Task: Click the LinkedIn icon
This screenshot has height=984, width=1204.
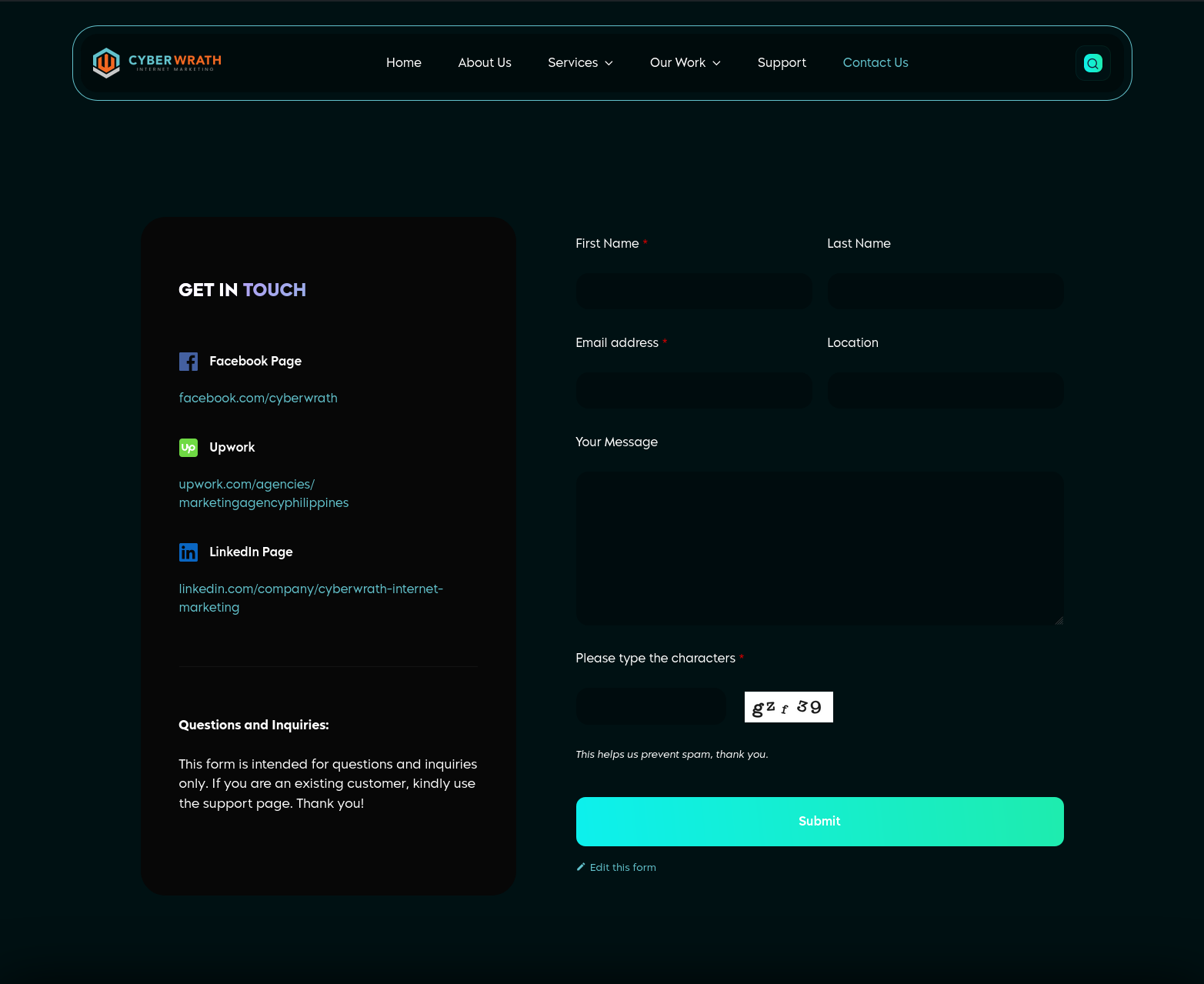Action: point(188,552)
